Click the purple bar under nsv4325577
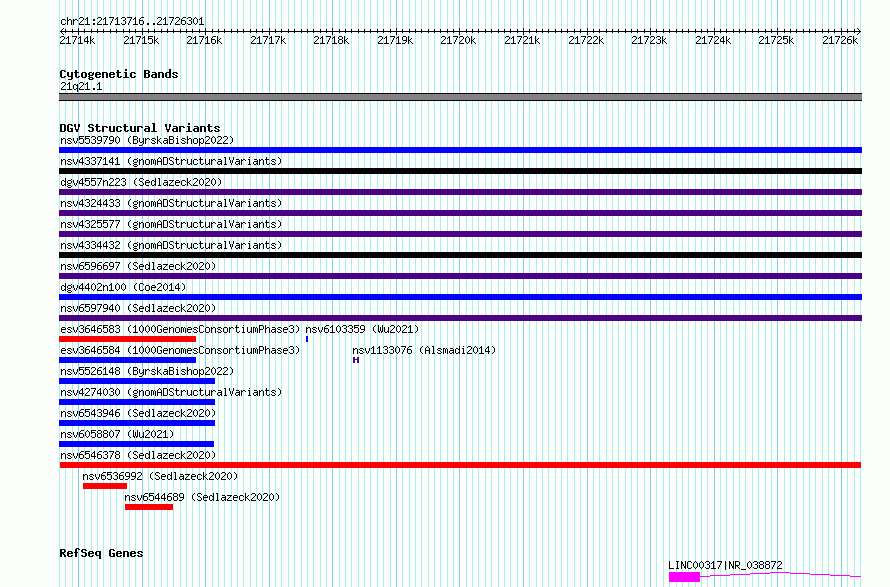Viewport: 890px width, 587px height. [x=460, y=234]
